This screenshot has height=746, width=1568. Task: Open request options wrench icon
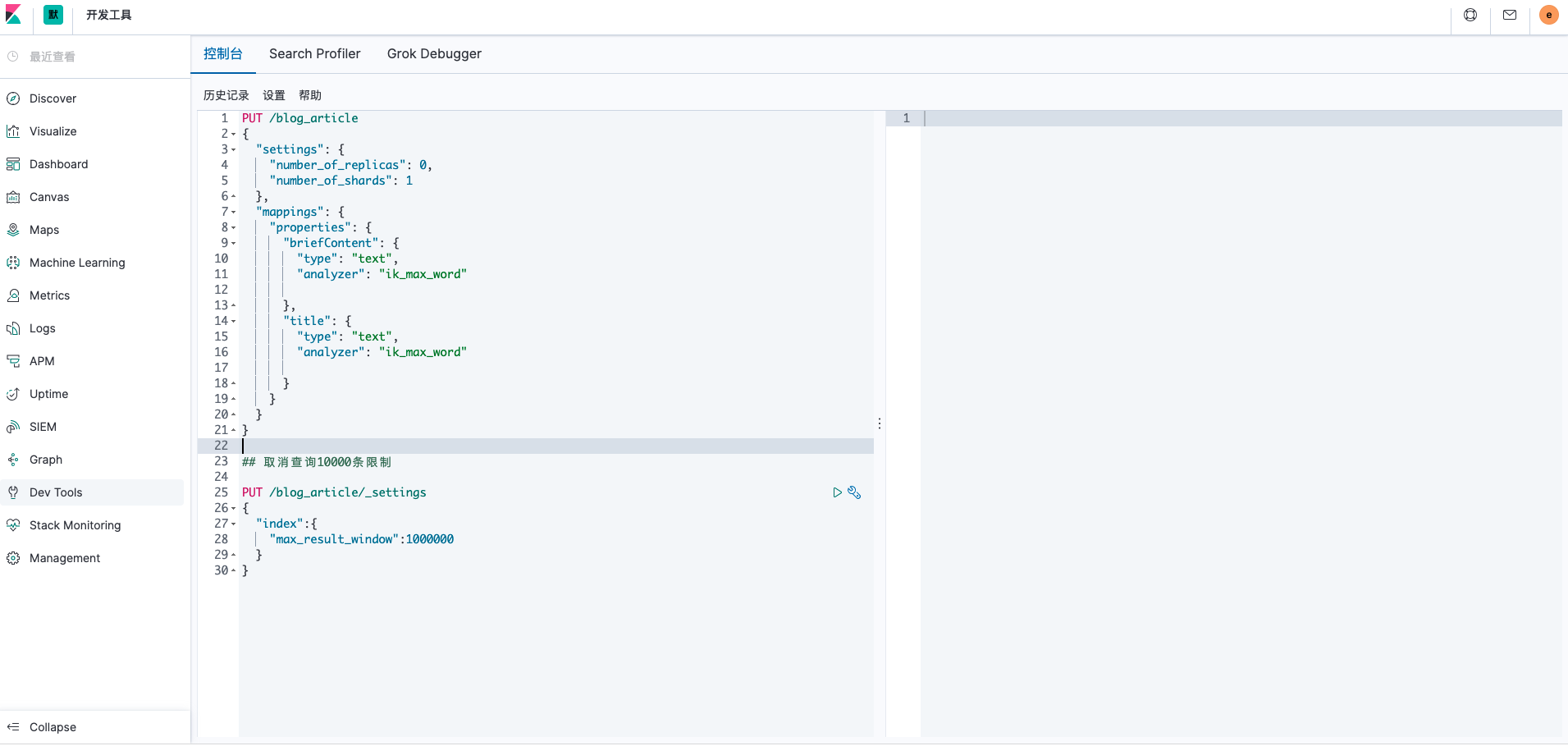click(x=854, y=492)
